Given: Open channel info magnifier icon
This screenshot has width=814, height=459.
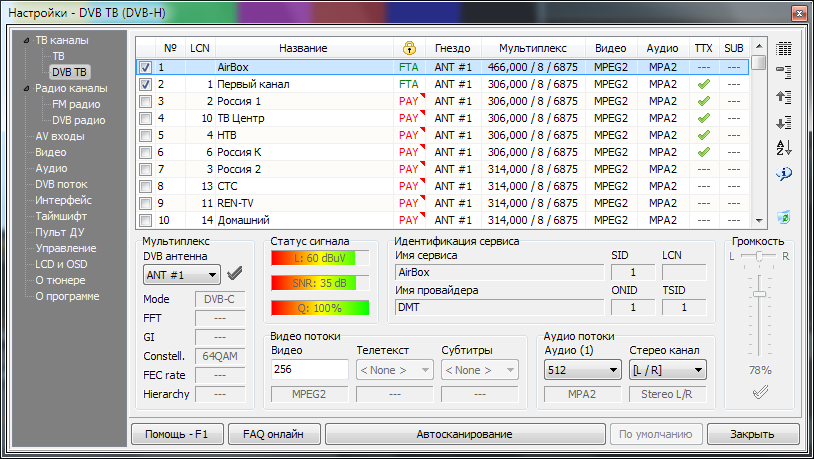Looking at the screenshot, I should pos(784,174).
